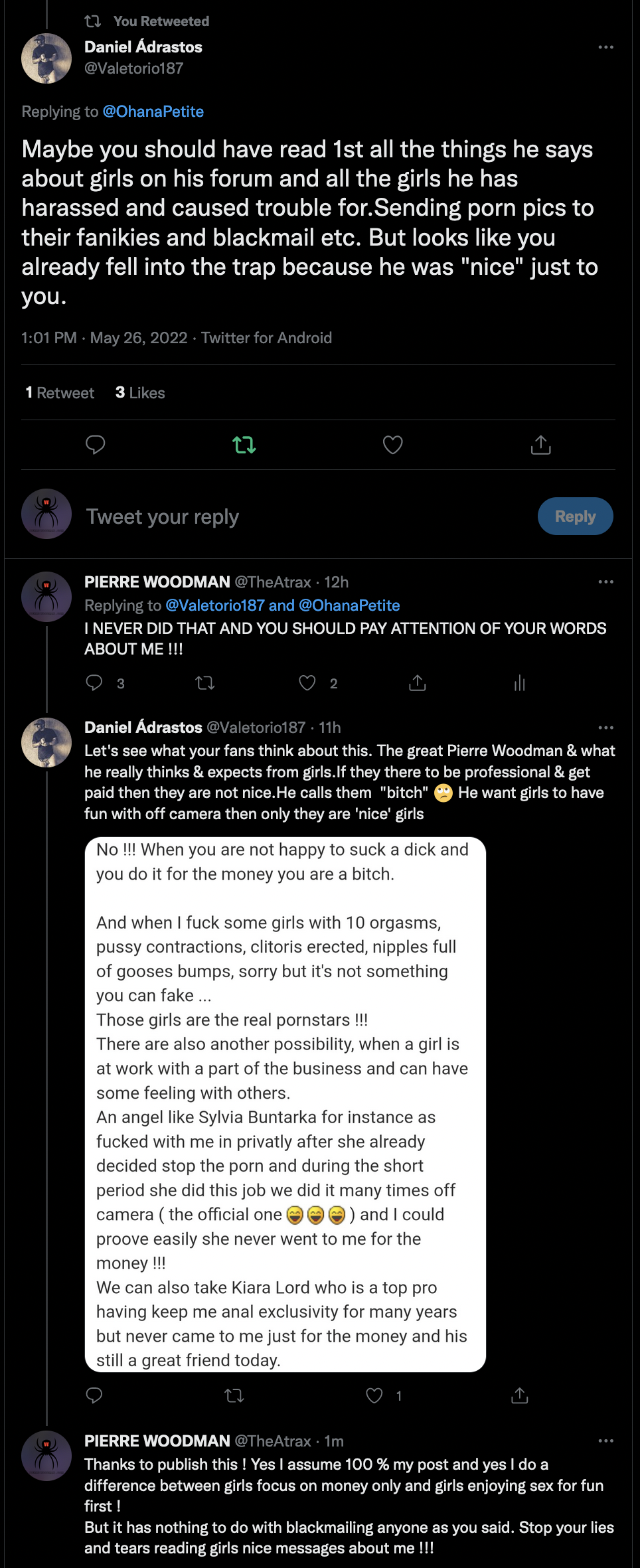Open more options for the main tweet

[x=605, y=47]
